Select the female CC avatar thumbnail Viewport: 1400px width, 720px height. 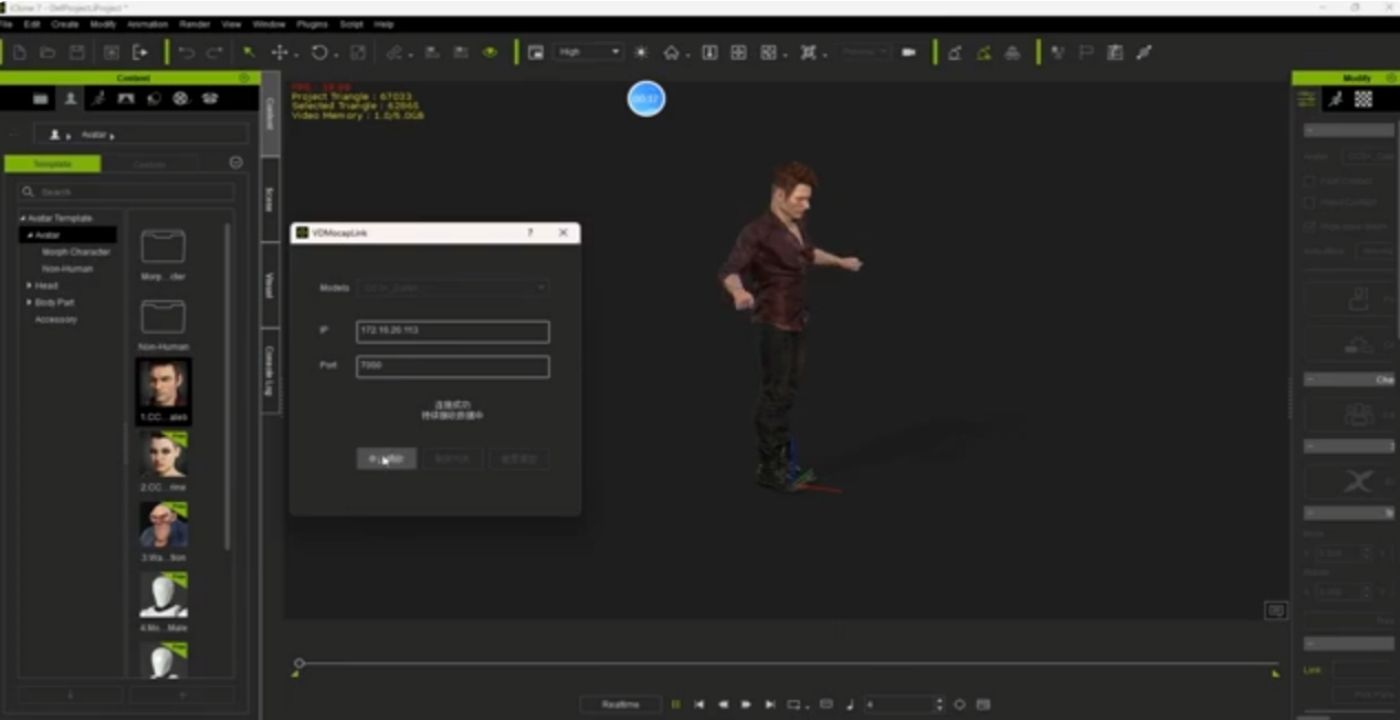[164, 455]
